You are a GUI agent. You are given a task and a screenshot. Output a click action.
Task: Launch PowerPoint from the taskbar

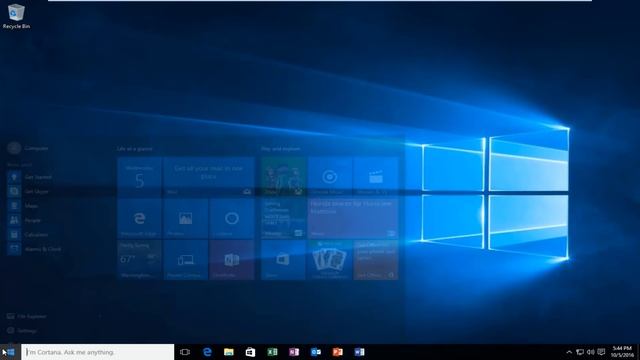pyautogui.click(x=338, y=352)
